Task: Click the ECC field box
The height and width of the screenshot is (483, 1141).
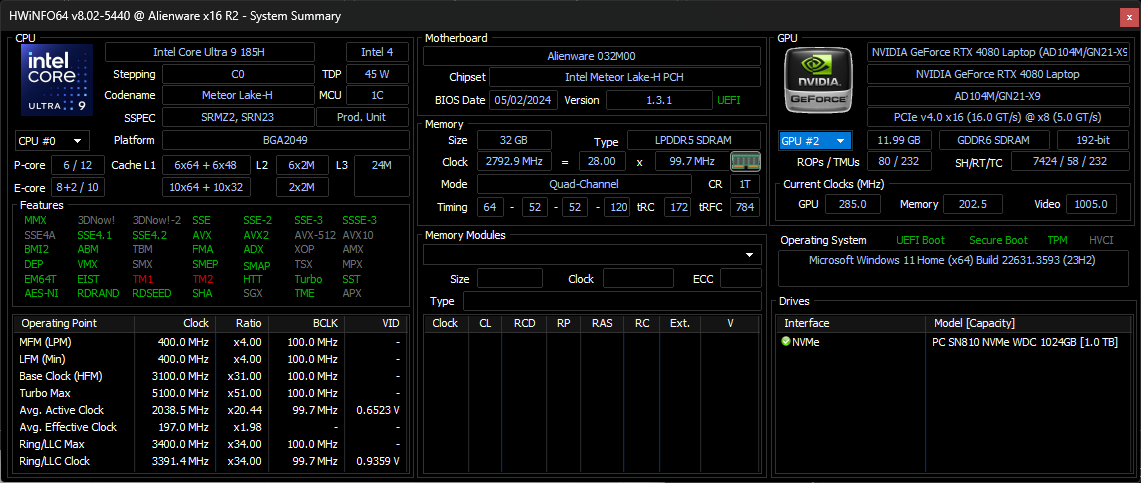Action: tap(741, 279)
